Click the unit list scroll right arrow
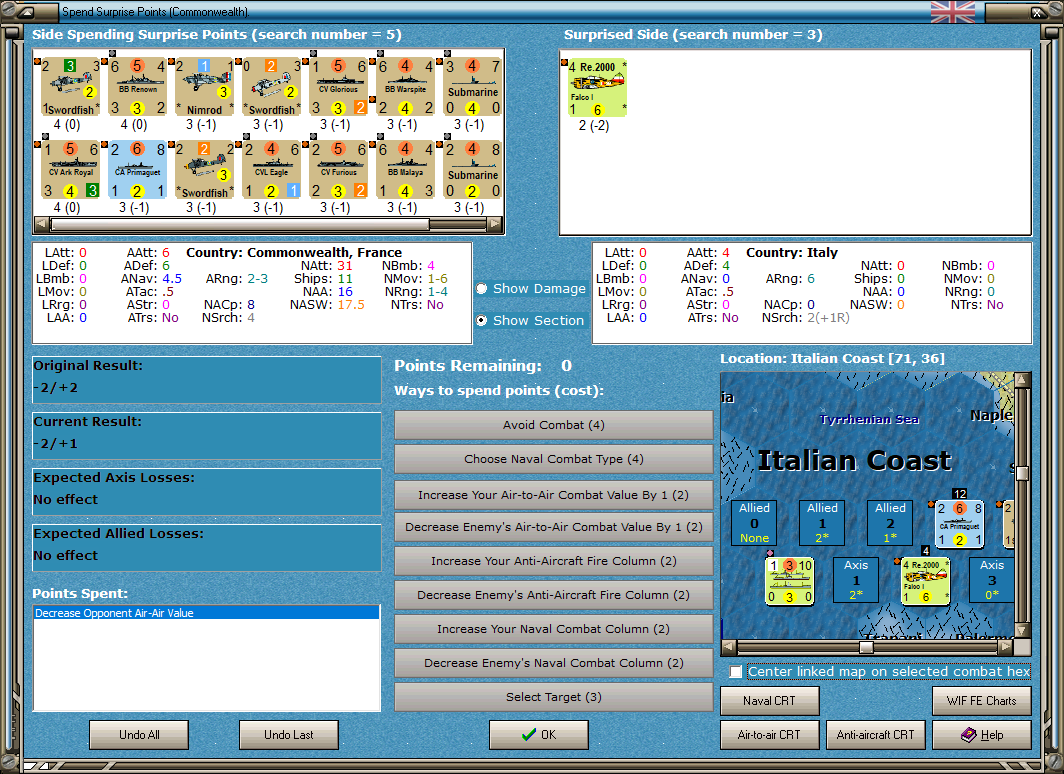The height and width of the screenshot is (774, 1064). (495, 224)
